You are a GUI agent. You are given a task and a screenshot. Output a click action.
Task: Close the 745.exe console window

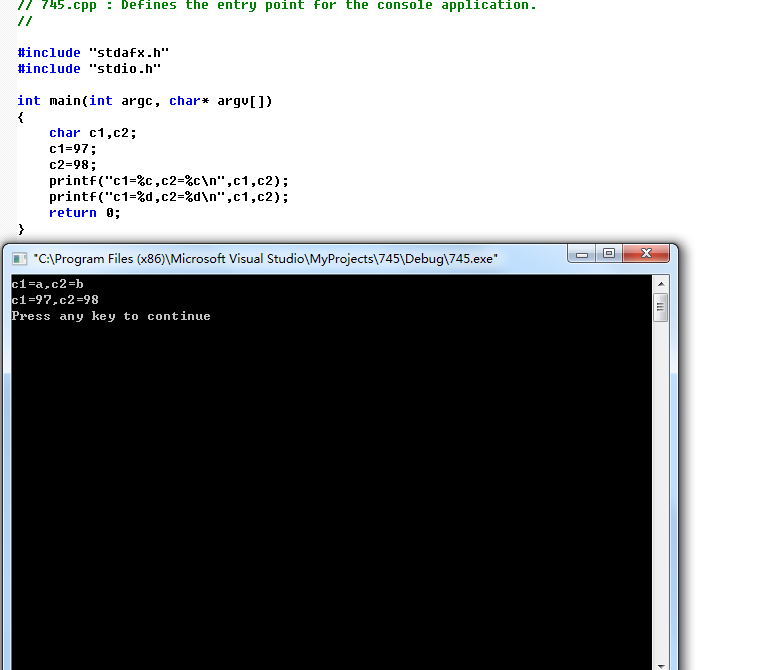pyautogui.click(x=646, y=253)
